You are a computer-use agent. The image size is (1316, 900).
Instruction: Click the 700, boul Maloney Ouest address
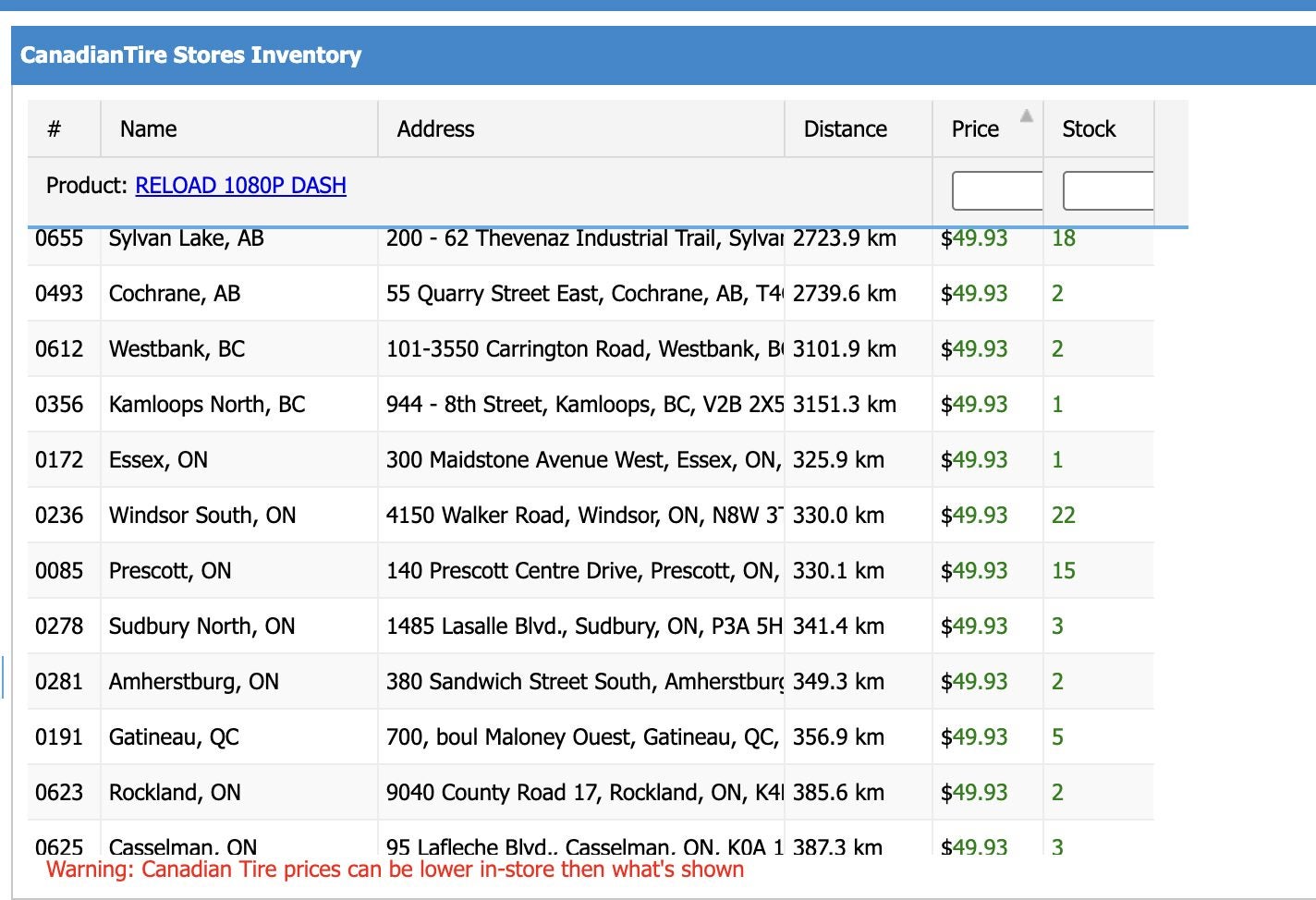pyautogui.click(x=584, y=737)
